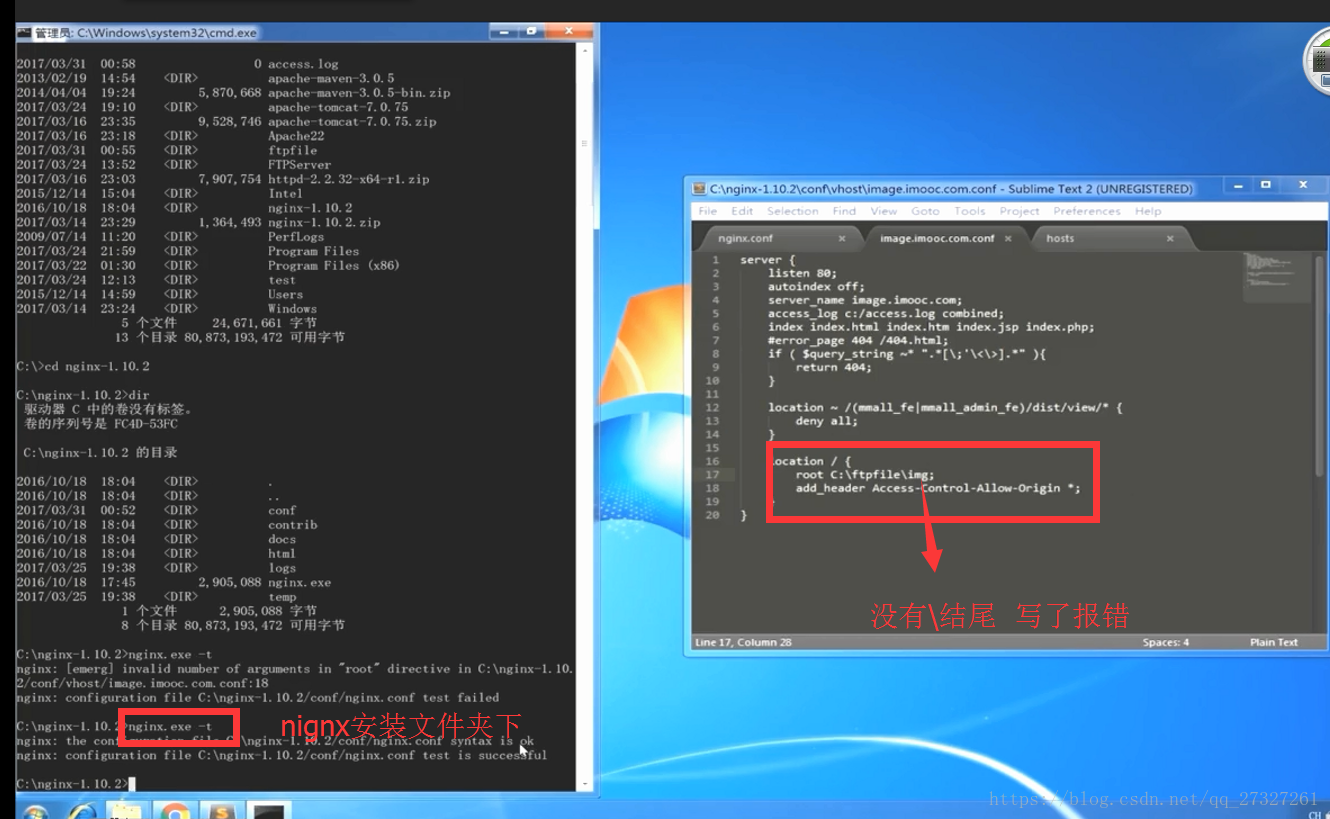Close the image.imooc.com.conf tab
The image size is (1330, 819).
1008,239
